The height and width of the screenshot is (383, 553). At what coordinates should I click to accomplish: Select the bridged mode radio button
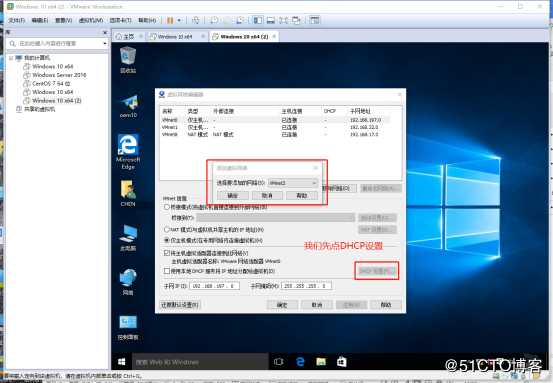167,207
